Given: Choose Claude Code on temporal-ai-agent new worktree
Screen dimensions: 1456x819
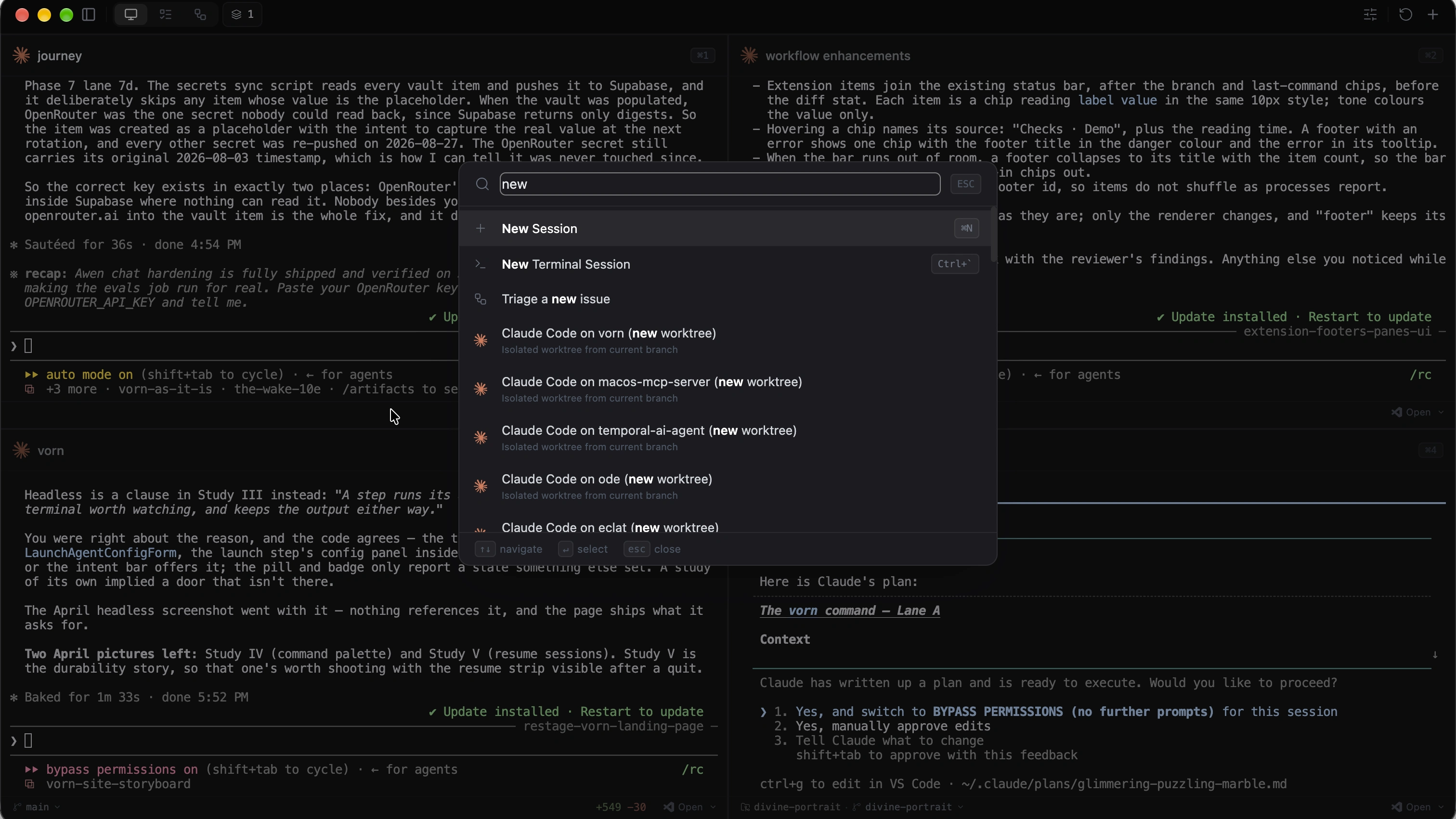Looking at the screenshot, I should click(726, 438).
